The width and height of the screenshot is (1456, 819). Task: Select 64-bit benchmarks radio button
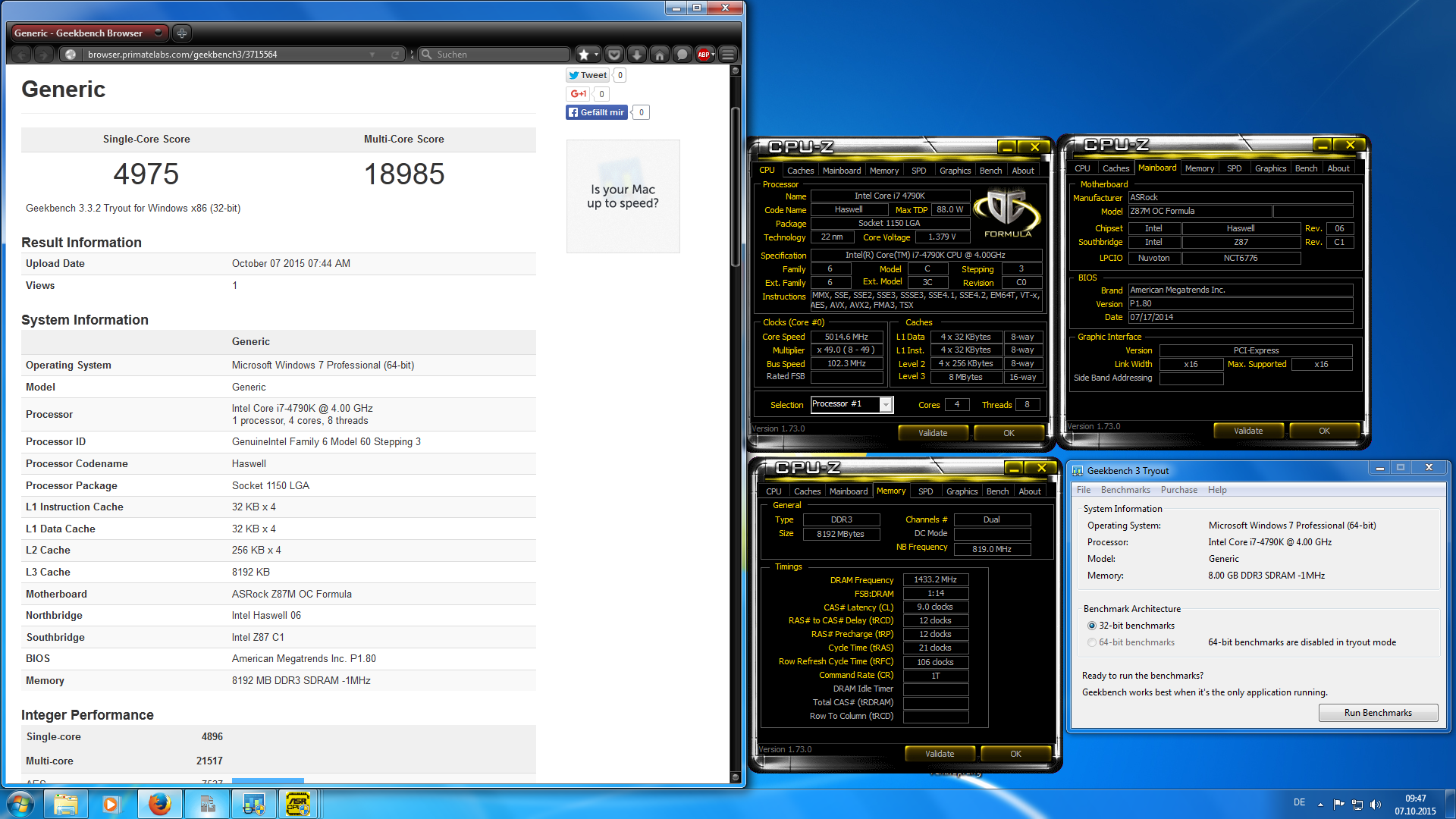(x=1092, y=642)
